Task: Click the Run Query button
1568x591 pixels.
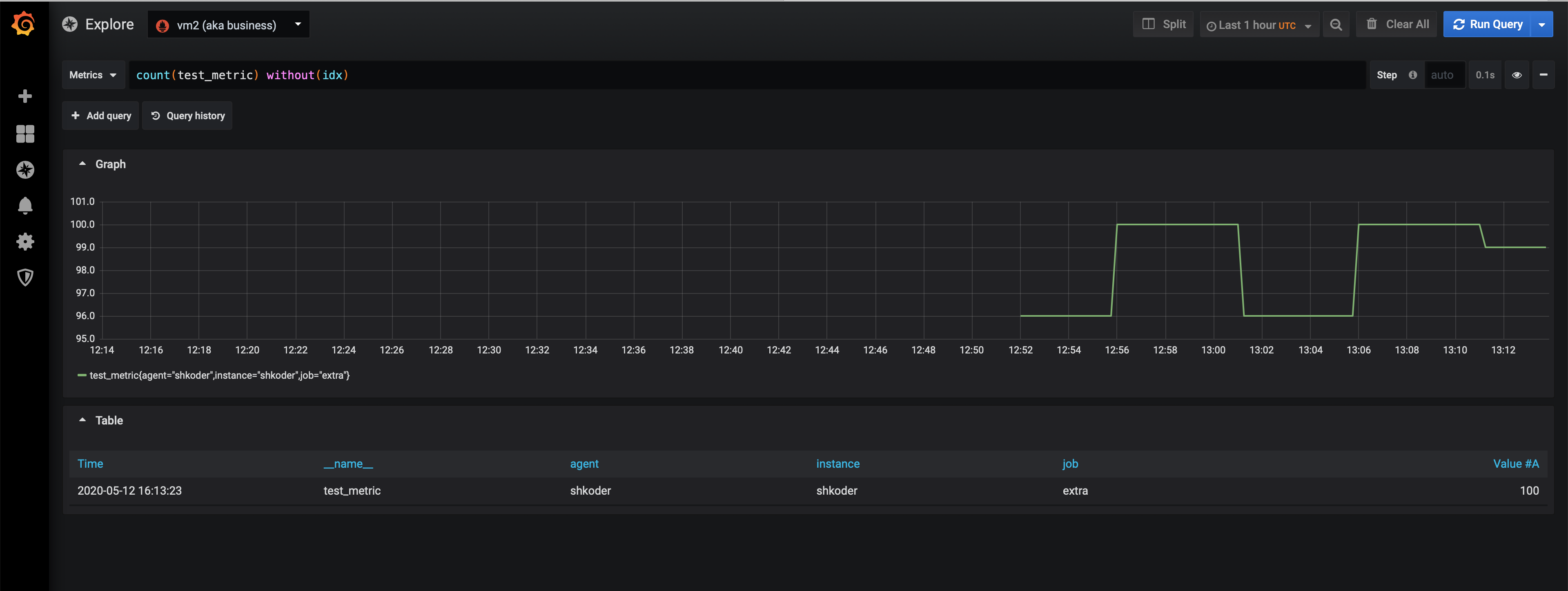Action: (1487, 24)
